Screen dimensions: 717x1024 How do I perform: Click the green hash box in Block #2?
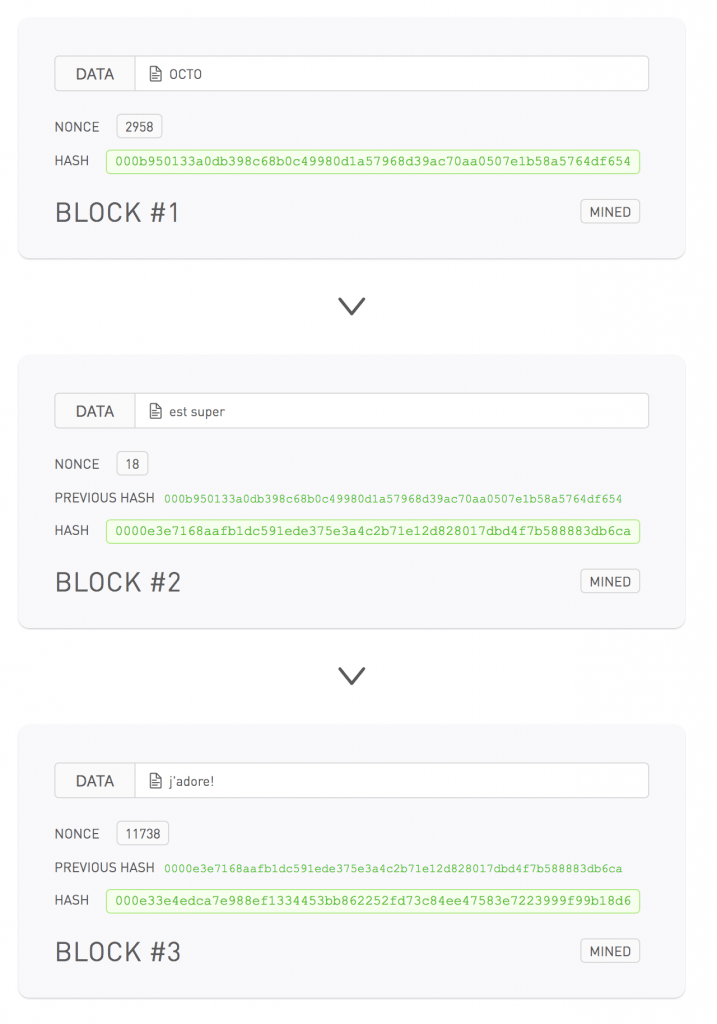point(372,531)
